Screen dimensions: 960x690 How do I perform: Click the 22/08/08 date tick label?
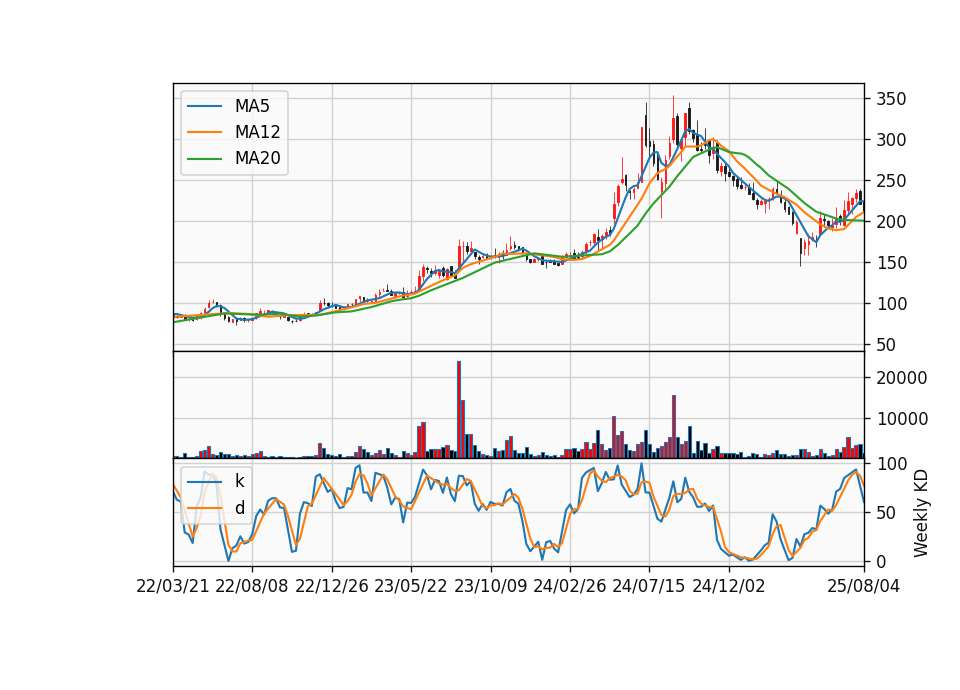[252, 586]
